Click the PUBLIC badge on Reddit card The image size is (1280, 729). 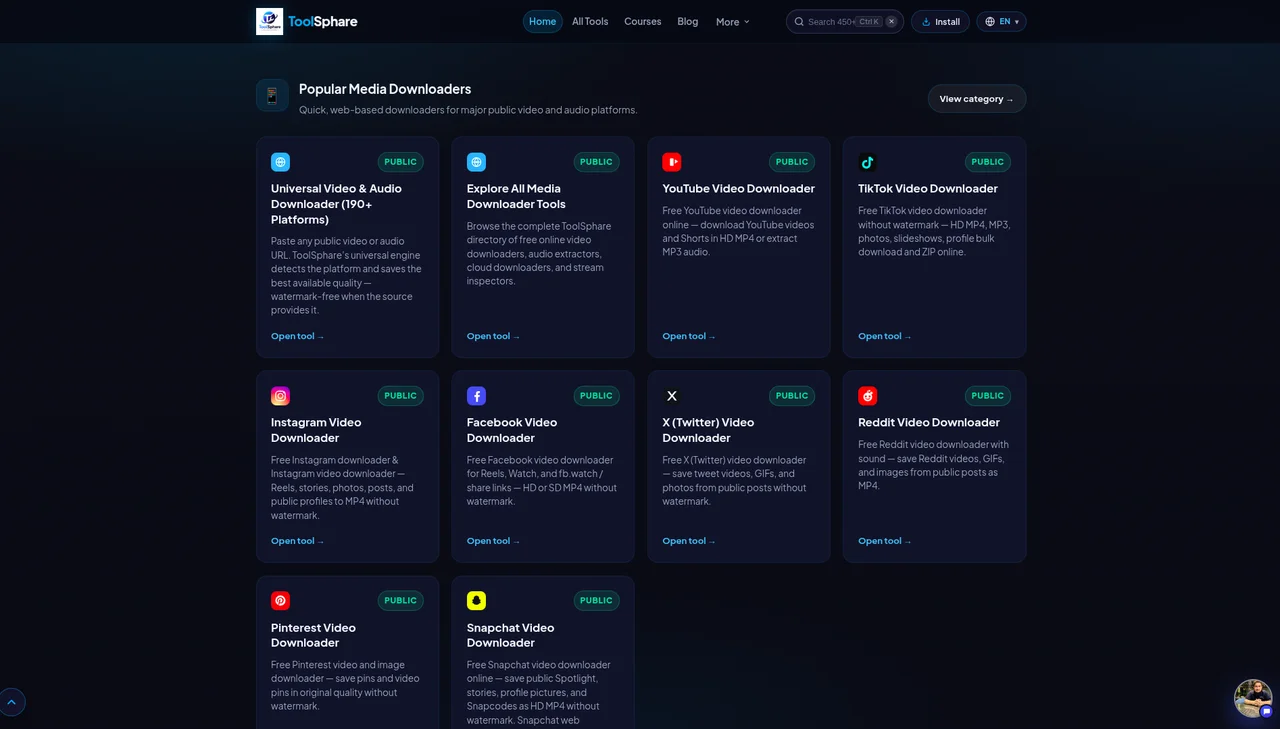[x=988, y=396]
